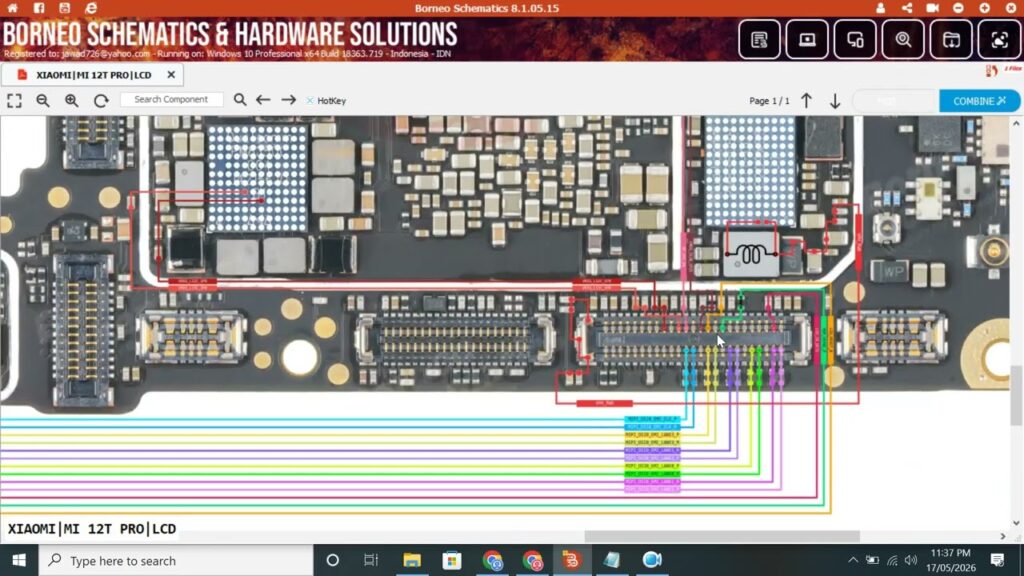Click the horizontal scrollbar thumb
The image size is (1024, 576).
(722, 536)
